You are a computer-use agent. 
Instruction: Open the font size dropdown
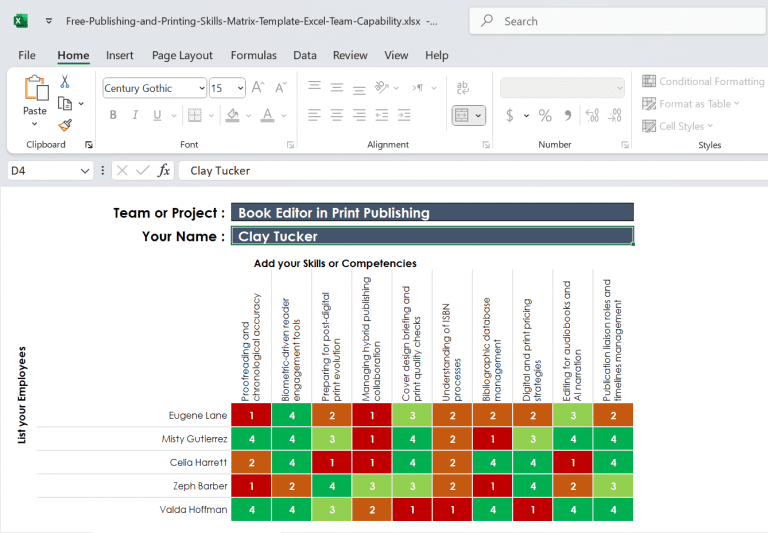click(240, 88)
